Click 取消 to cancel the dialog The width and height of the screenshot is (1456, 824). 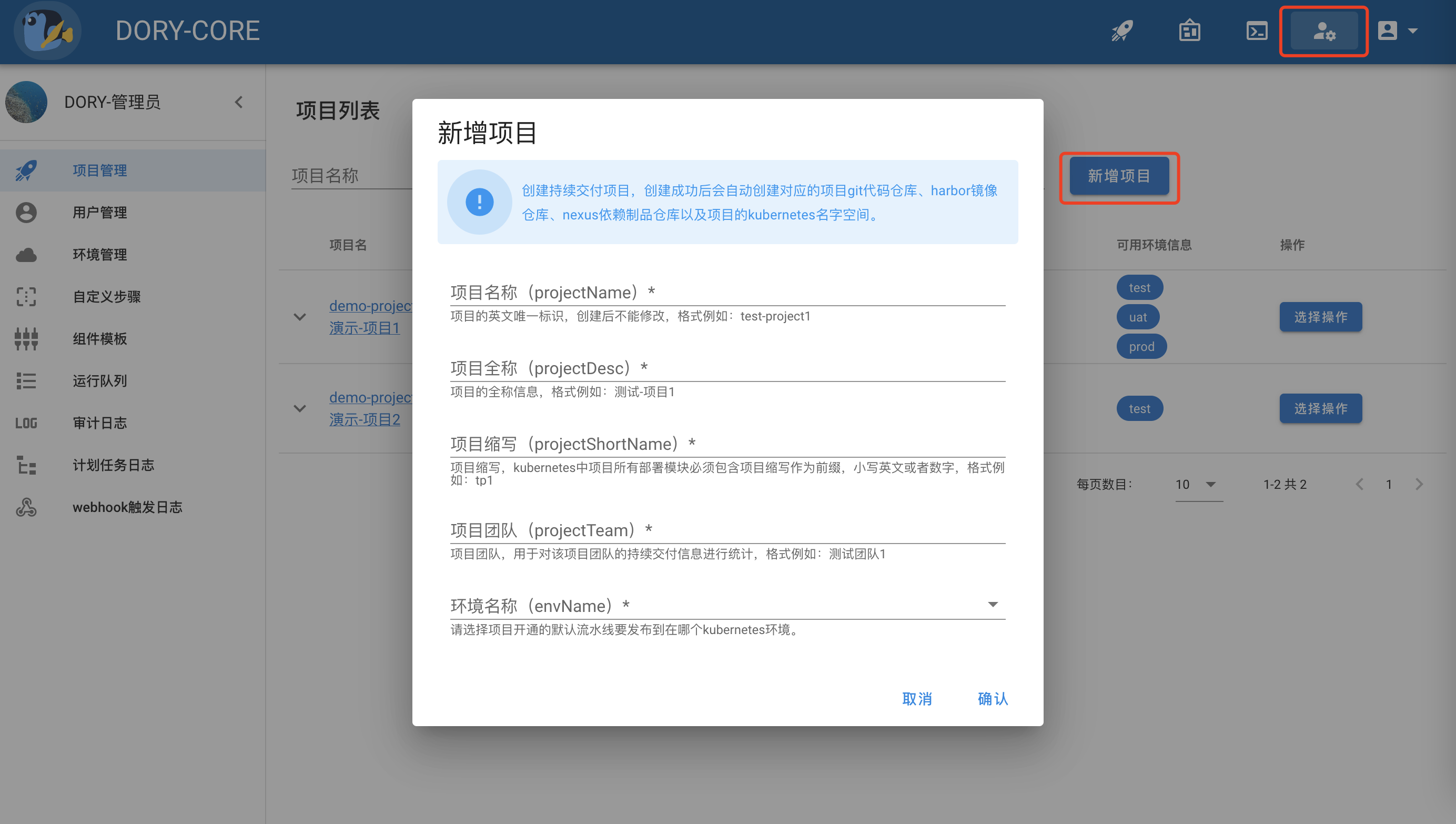tap(917, 699)
